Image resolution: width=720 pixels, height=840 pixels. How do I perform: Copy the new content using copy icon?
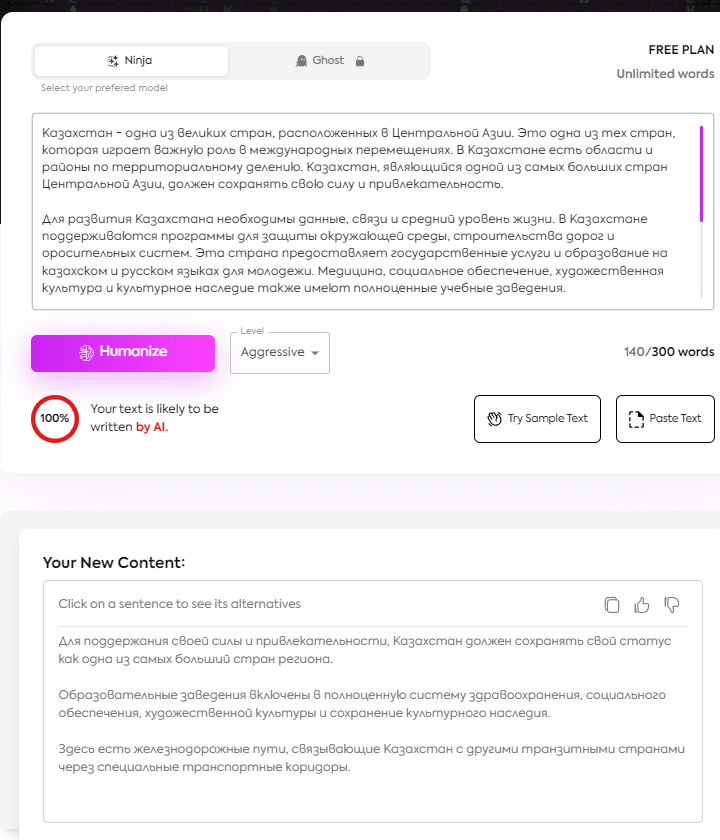click(612, 604)
